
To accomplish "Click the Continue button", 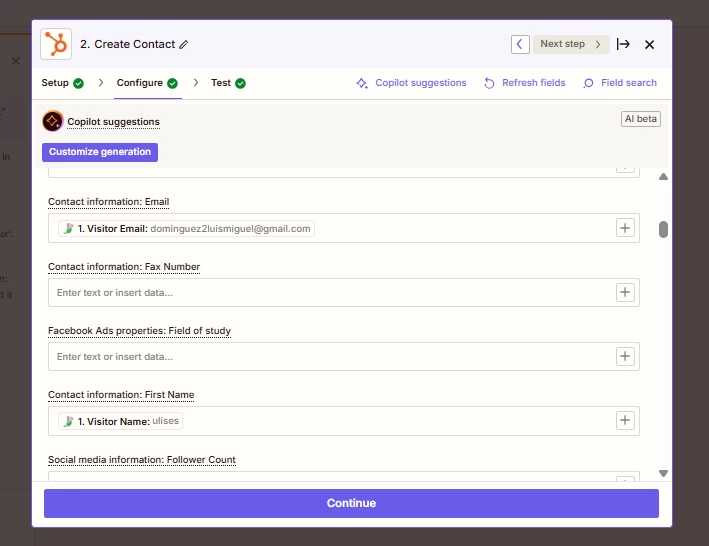I will [x=351, y=503].
